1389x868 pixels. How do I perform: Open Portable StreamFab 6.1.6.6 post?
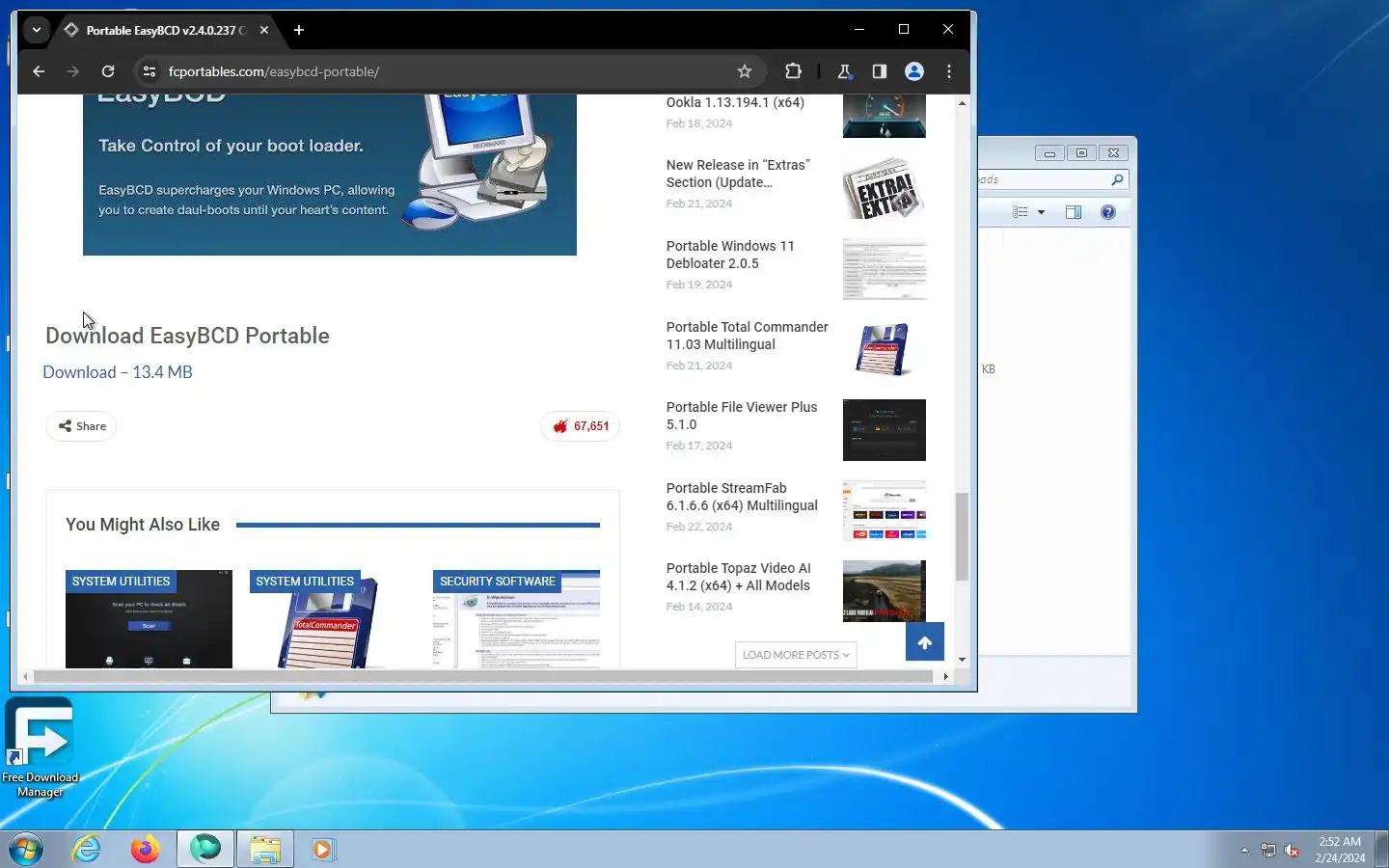click(742, 497)
